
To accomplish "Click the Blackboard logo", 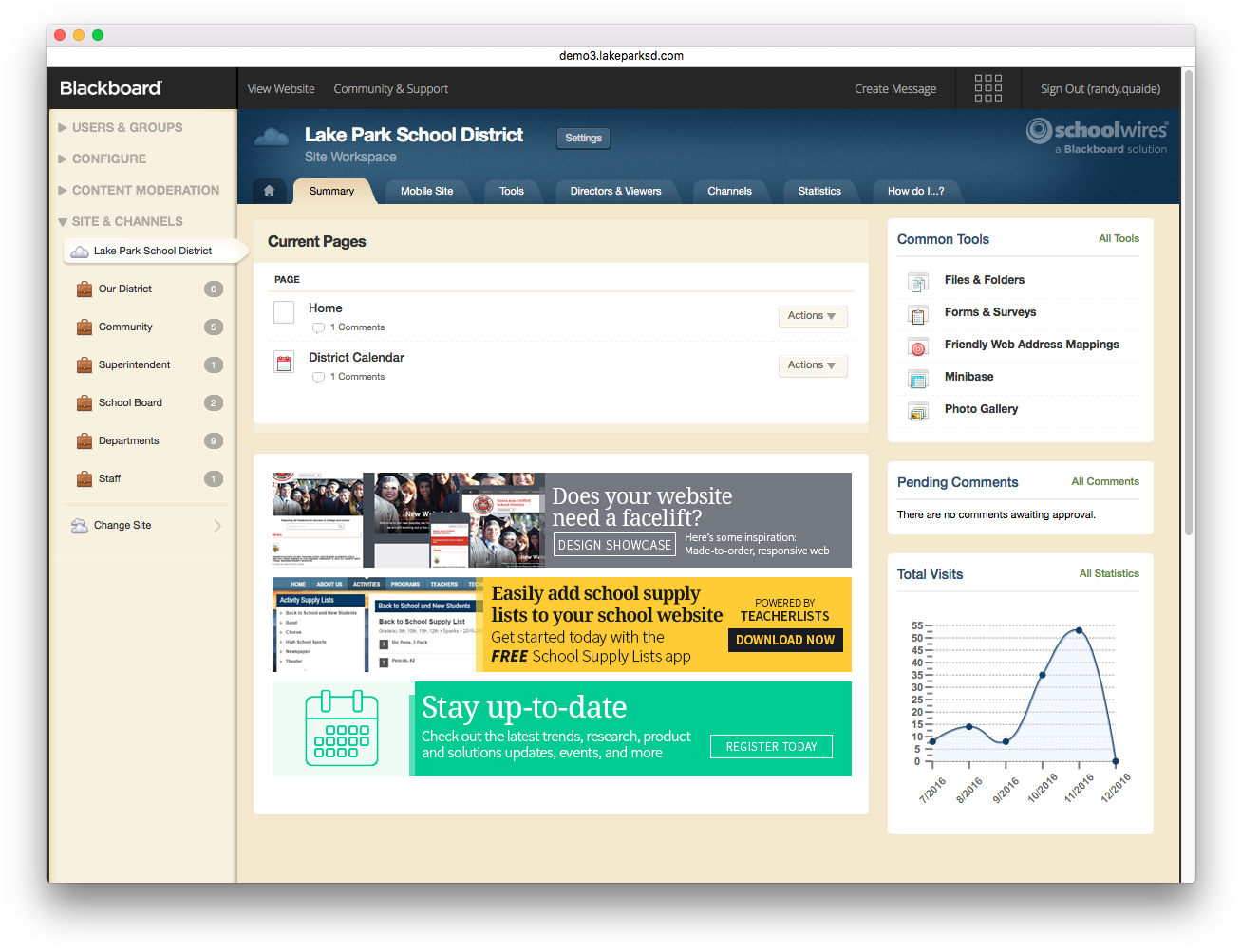I will pyautogui.click(x=110, y=88).
